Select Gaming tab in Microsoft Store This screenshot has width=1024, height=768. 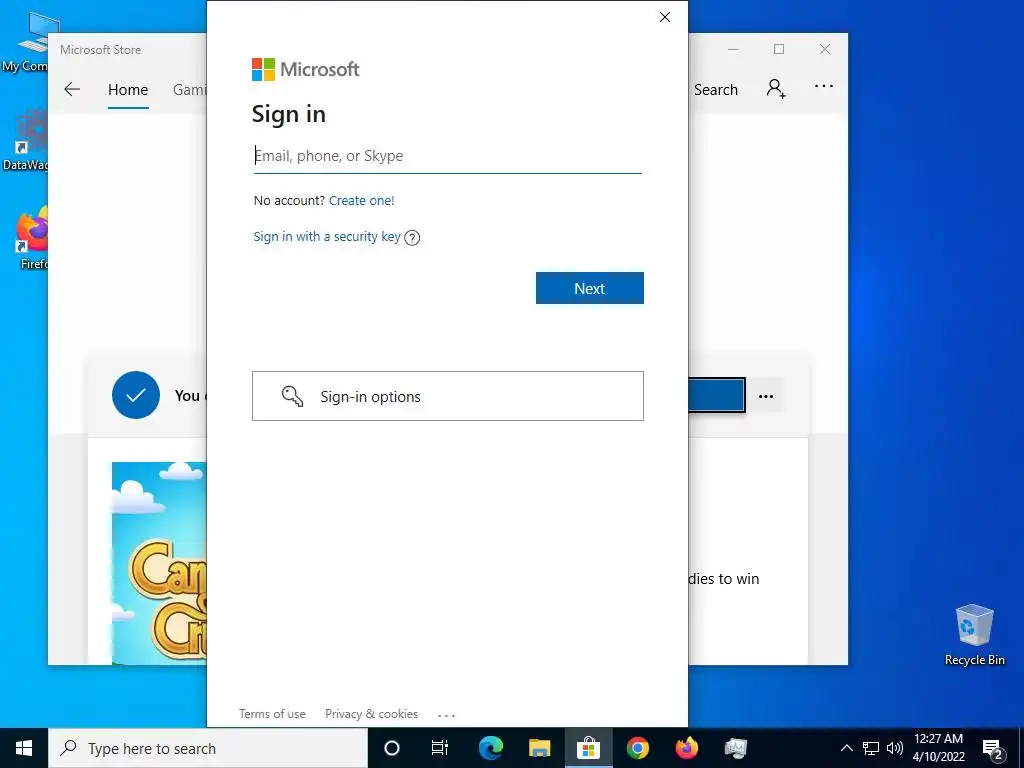(189, 89)
